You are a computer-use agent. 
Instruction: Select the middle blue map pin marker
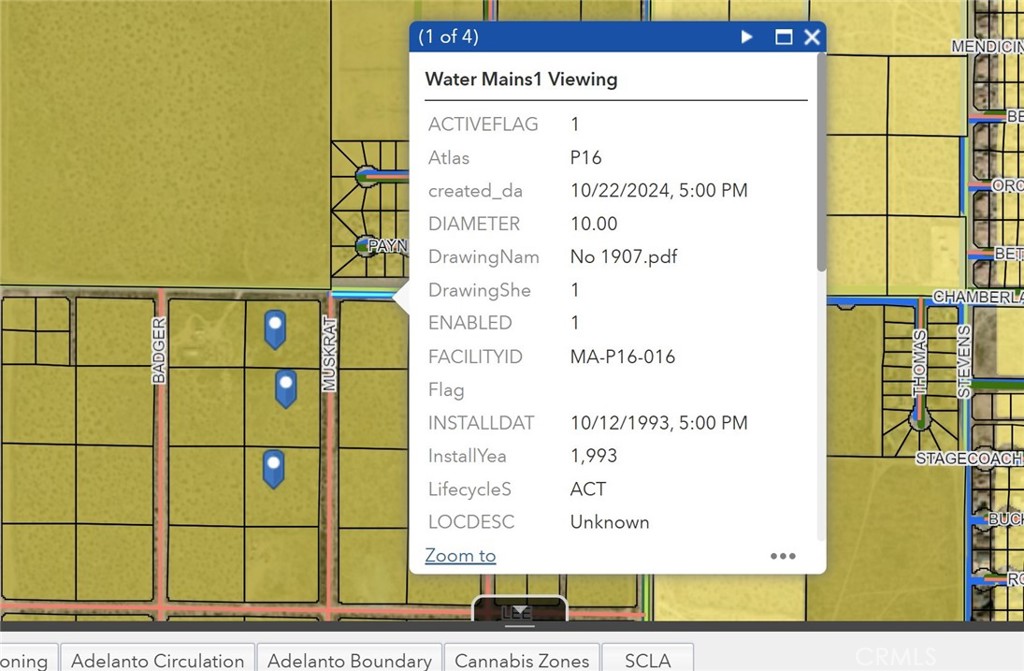tap(286, 389)
